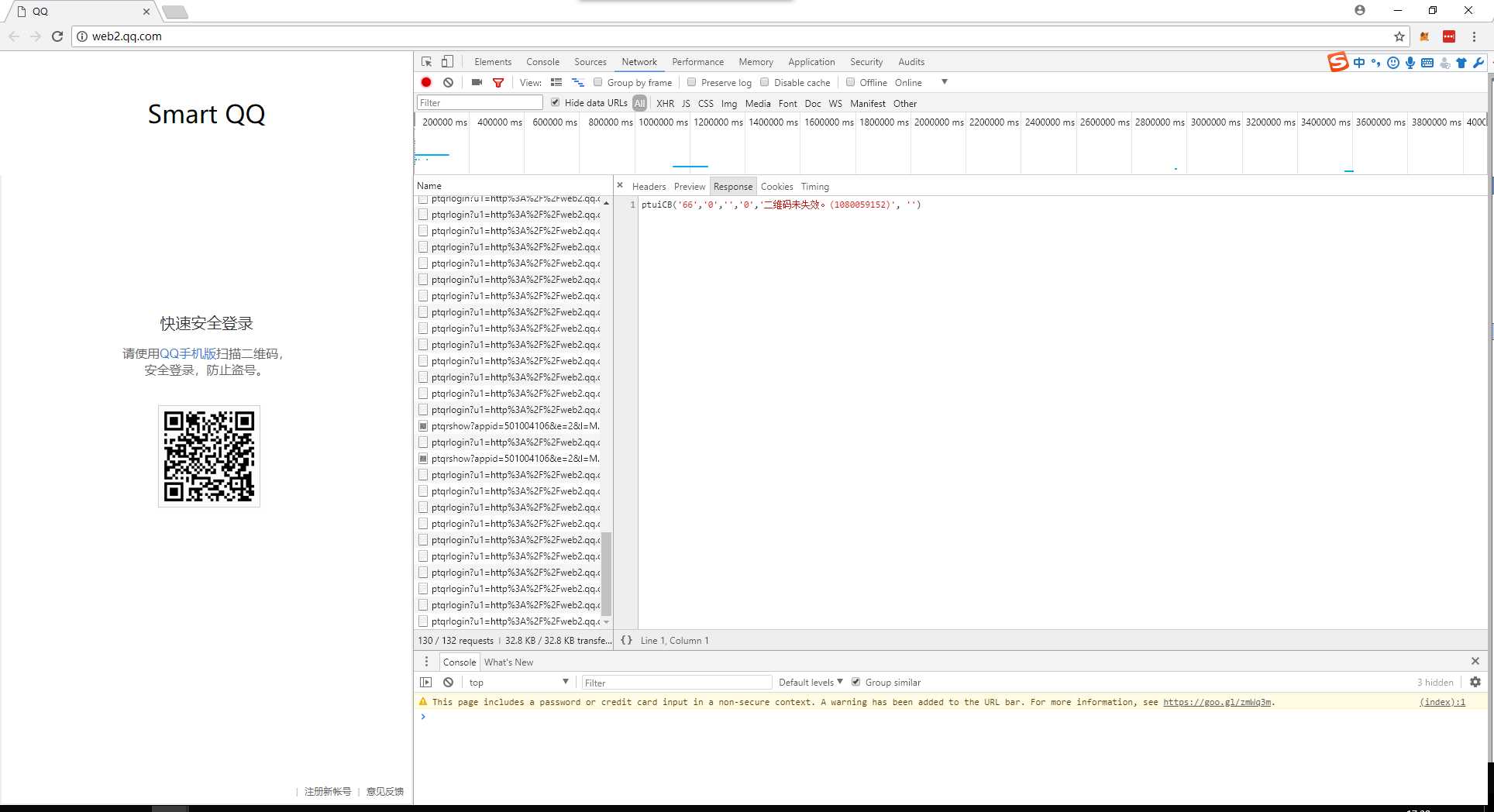Pretty print the response with braces icon
Viewport: 1494px width, 812px height.
coord(626,640)
